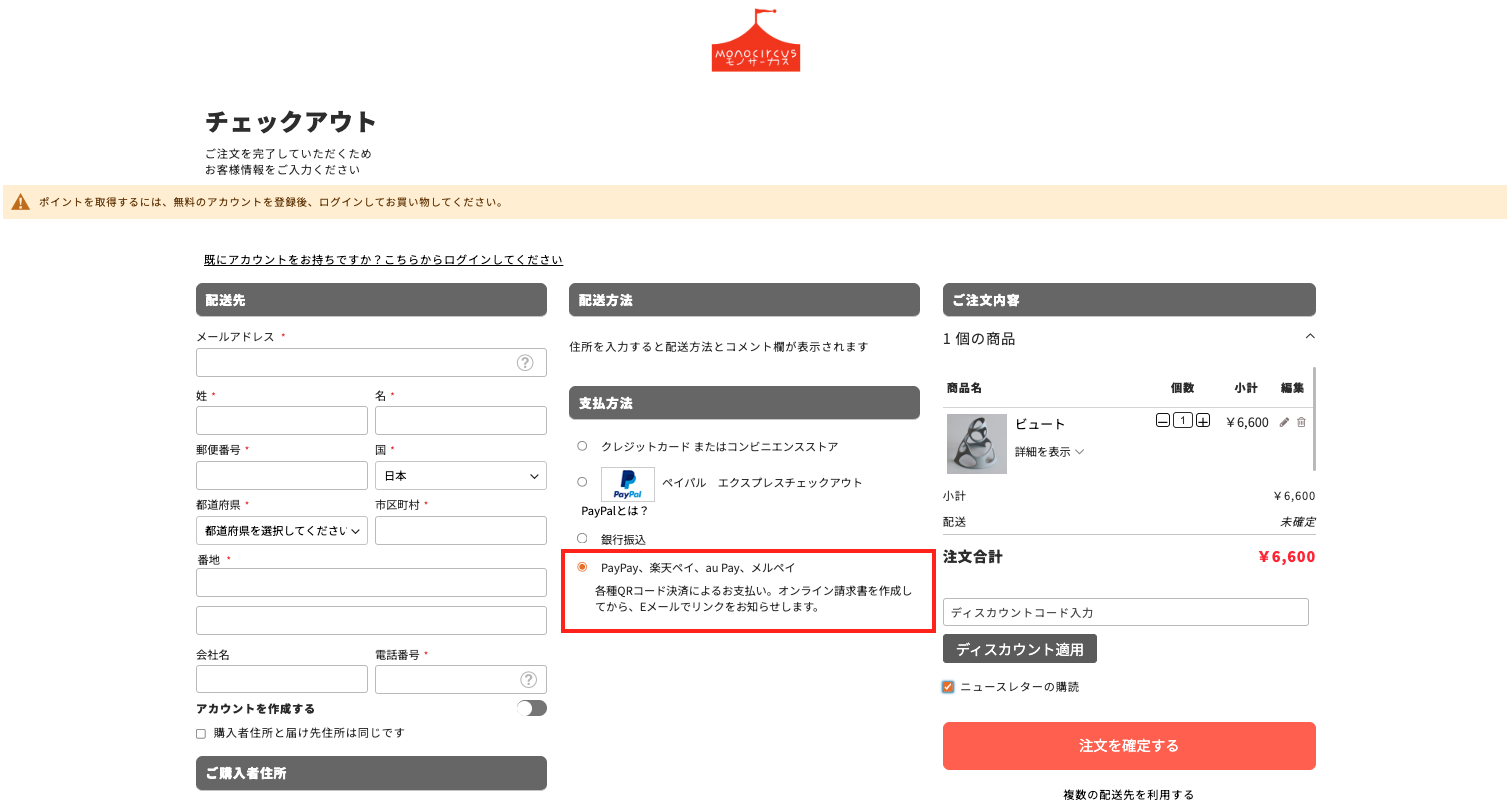Click the 電話番号 input field
The width and height of the screenshot is (1507, 805).
coord(461,679)
